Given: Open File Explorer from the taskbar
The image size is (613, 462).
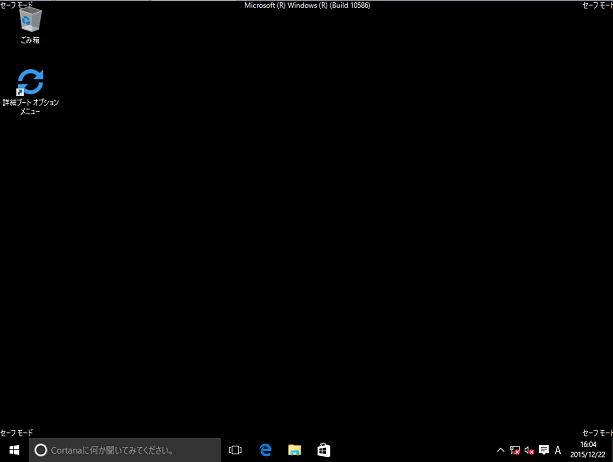Looking at the screenshot, I should coord(295,450).
